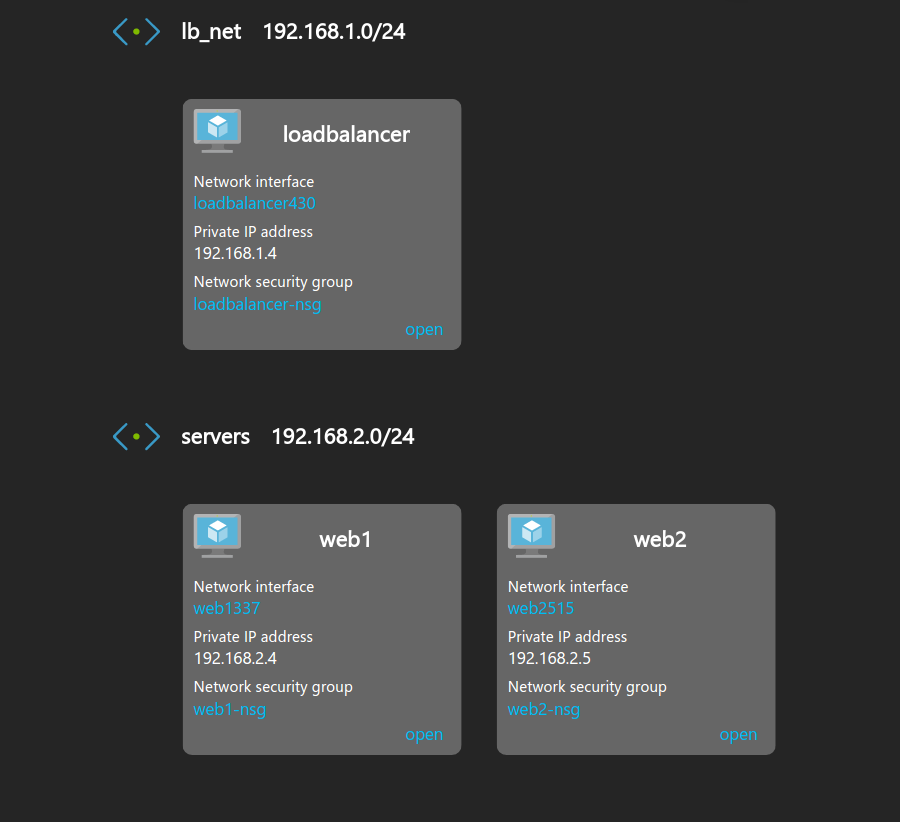The height and width of the screenshot is (822, 900).
Task: Click the 192.168.1.4 private IP address
Action: (235, 253)
